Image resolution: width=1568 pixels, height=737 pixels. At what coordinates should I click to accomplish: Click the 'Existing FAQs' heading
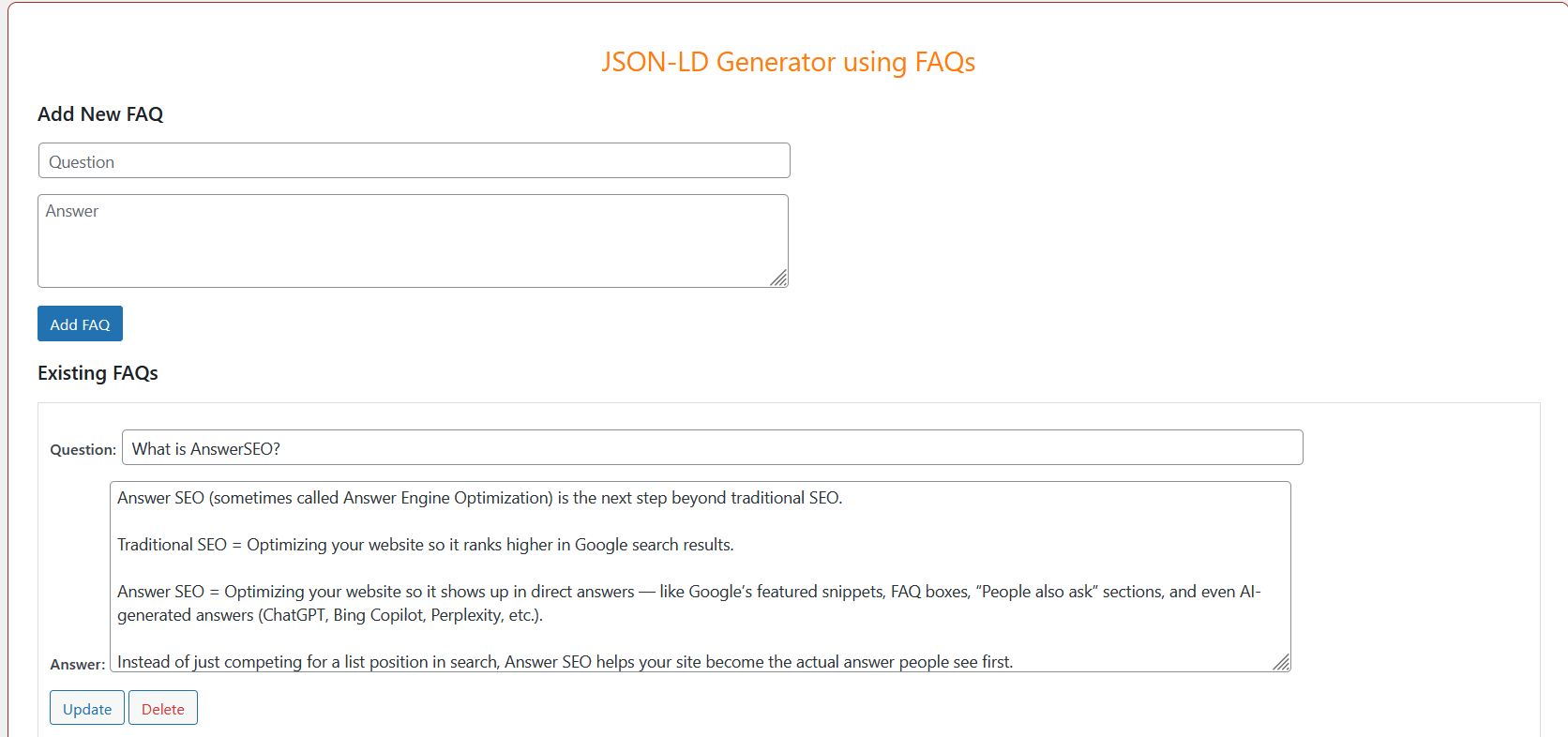pos(98,372)
